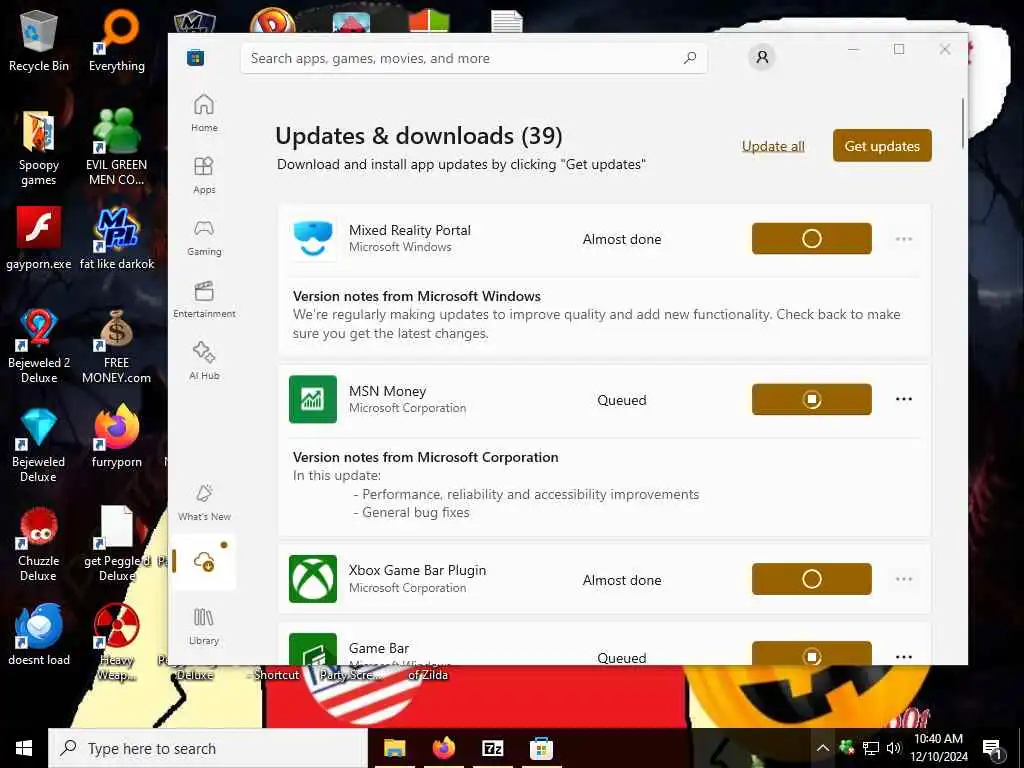Viewport: 1024px width, 768px height.
Task: Click the Update all link
Action: pyautogui.click(x=773, y=146)
